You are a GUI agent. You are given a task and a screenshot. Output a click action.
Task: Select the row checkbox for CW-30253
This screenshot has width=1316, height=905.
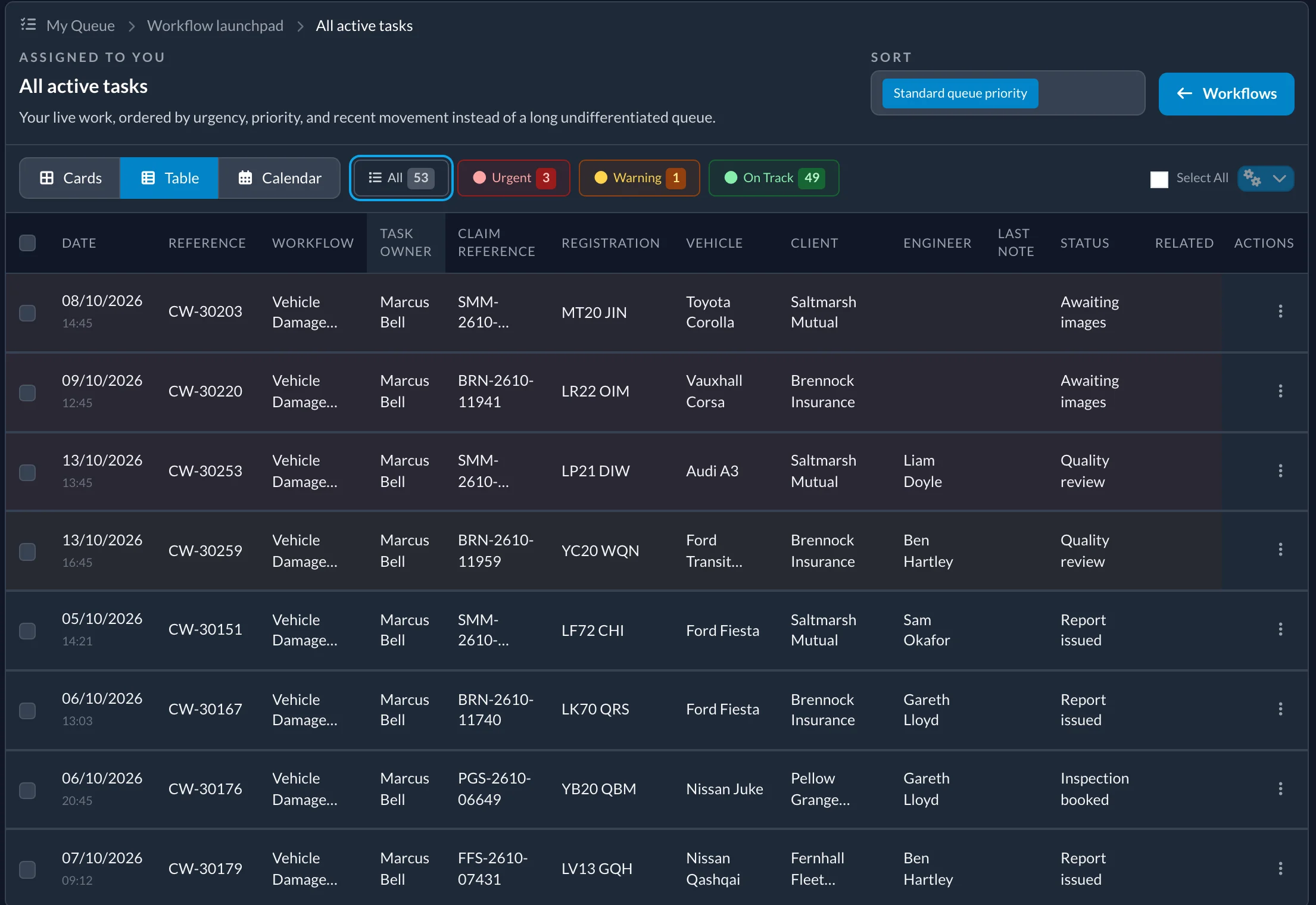(27, 472)
